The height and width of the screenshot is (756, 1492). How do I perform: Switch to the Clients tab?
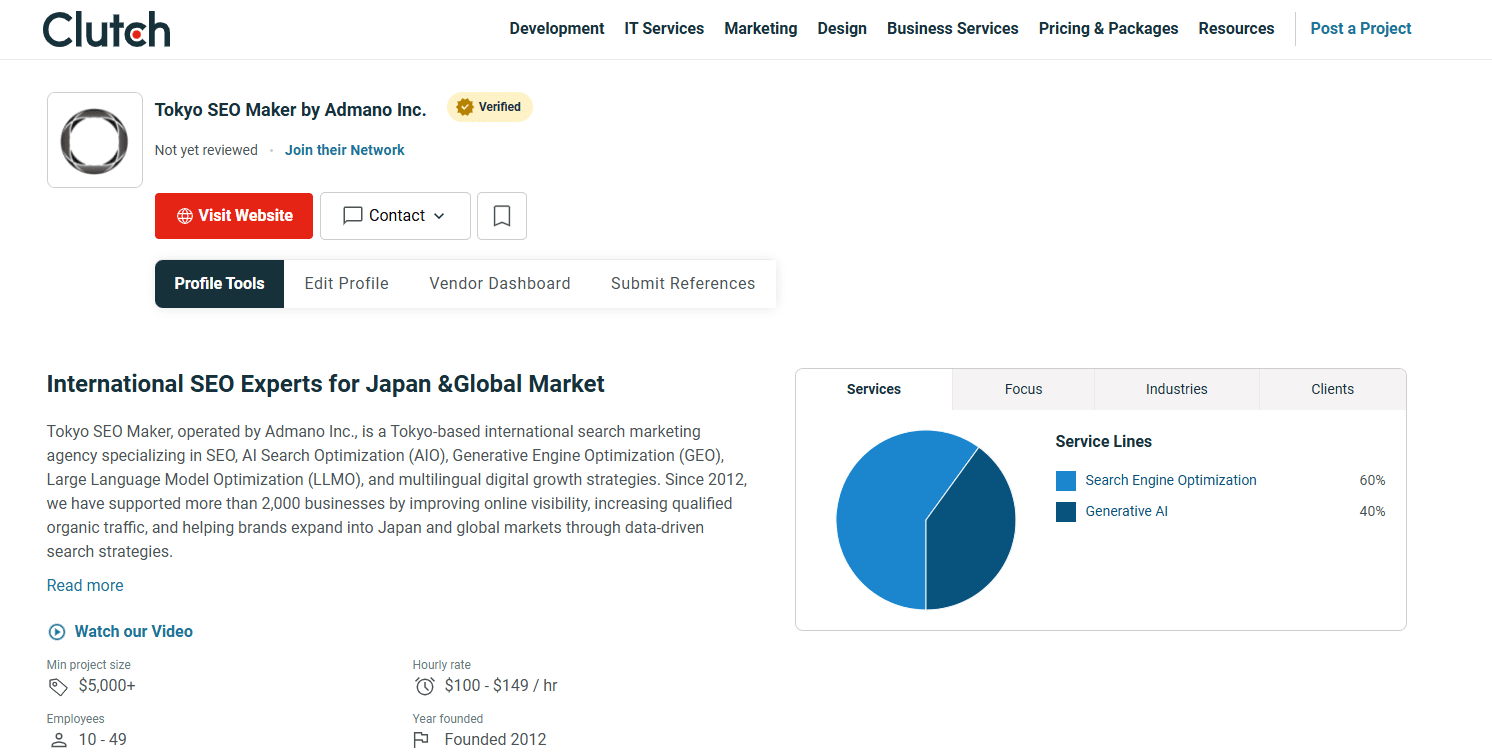[x=1333, y=390]
